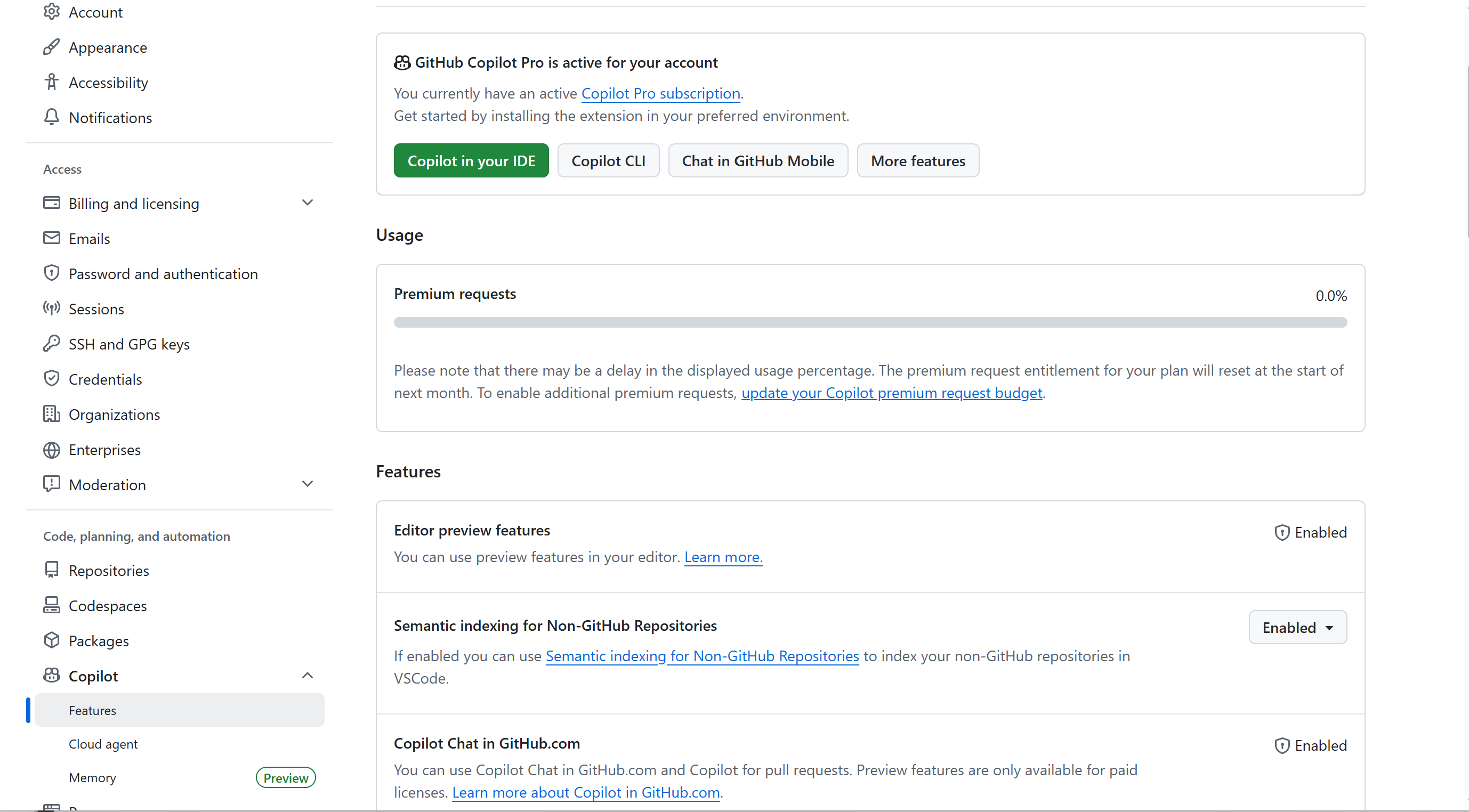Click the Sessions broadcast icon

[x=51, y=308]
